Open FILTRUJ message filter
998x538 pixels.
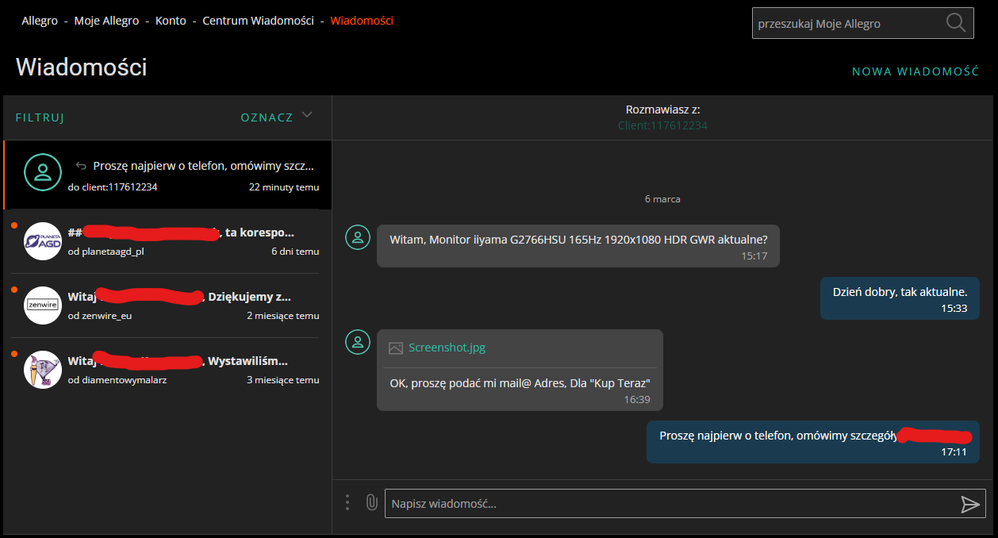39,118
